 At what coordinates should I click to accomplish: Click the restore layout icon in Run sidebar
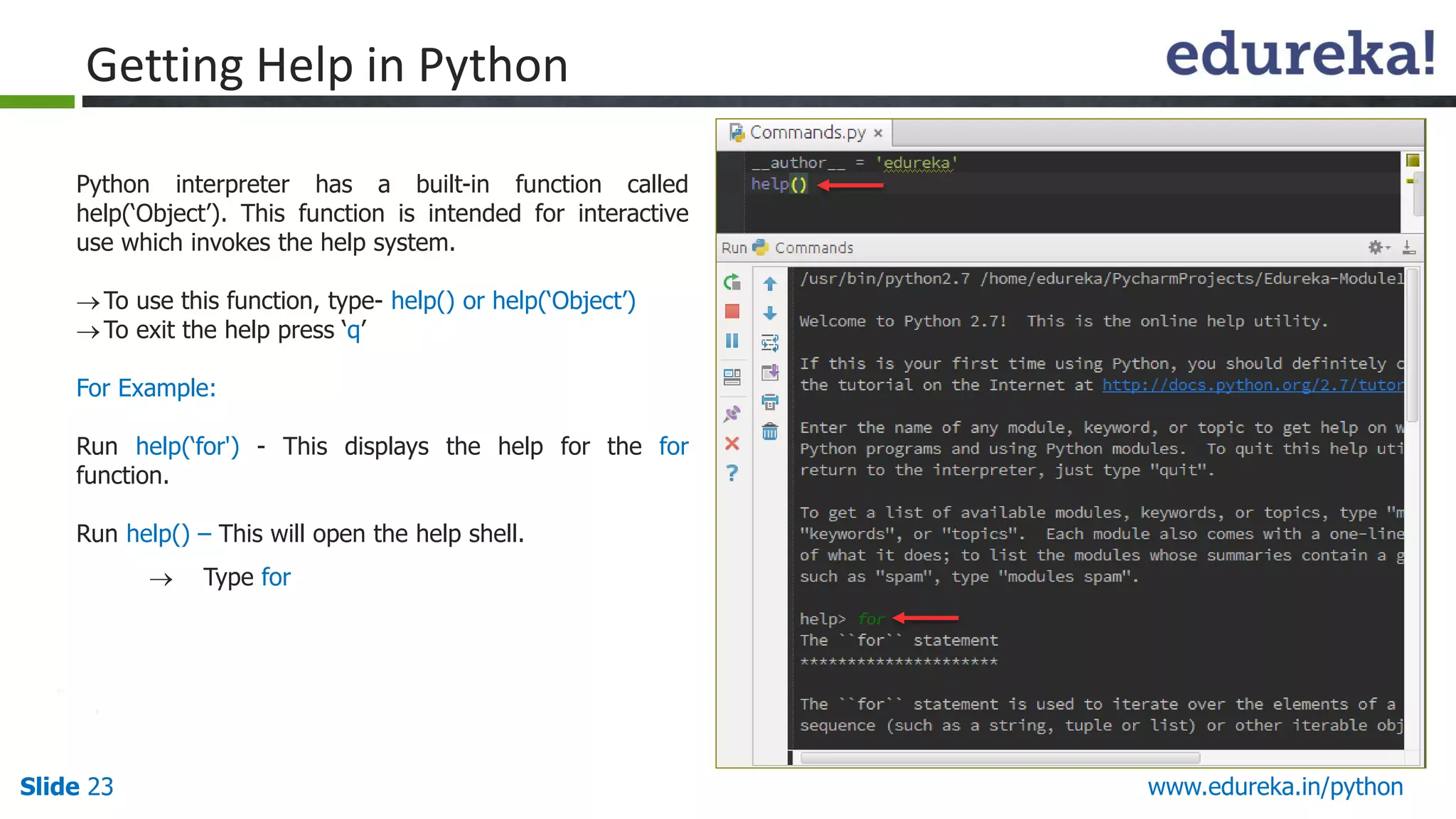(732, 377)
